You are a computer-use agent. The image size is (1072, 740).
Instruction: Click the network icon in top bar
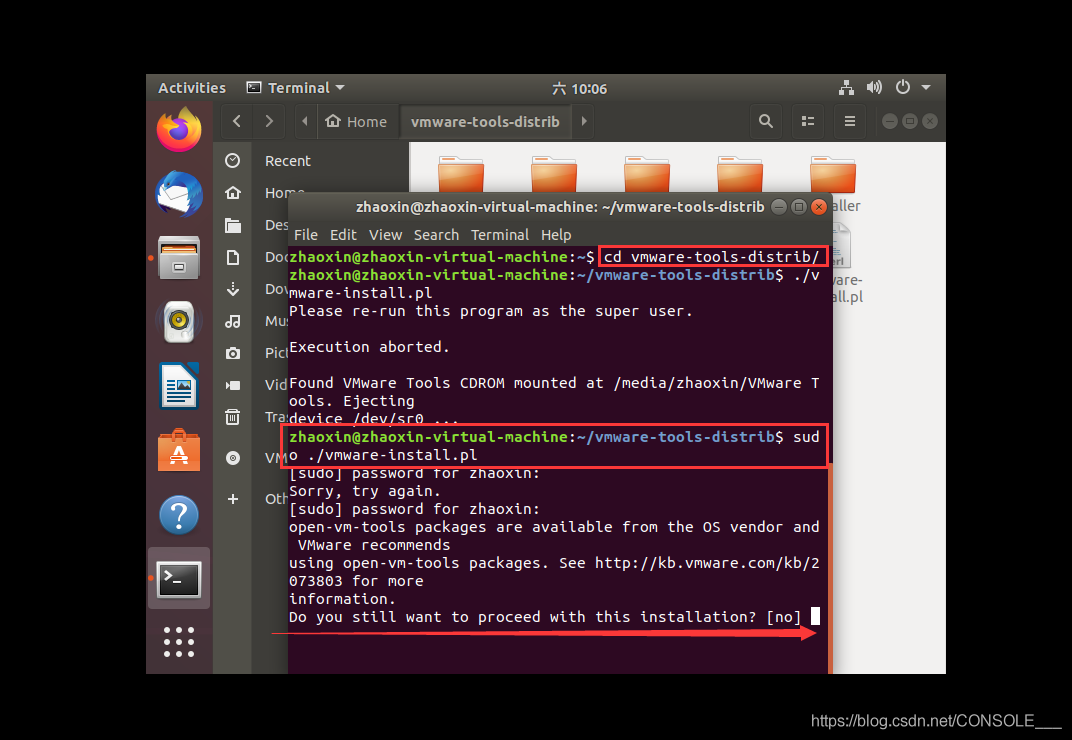(846, 88)
